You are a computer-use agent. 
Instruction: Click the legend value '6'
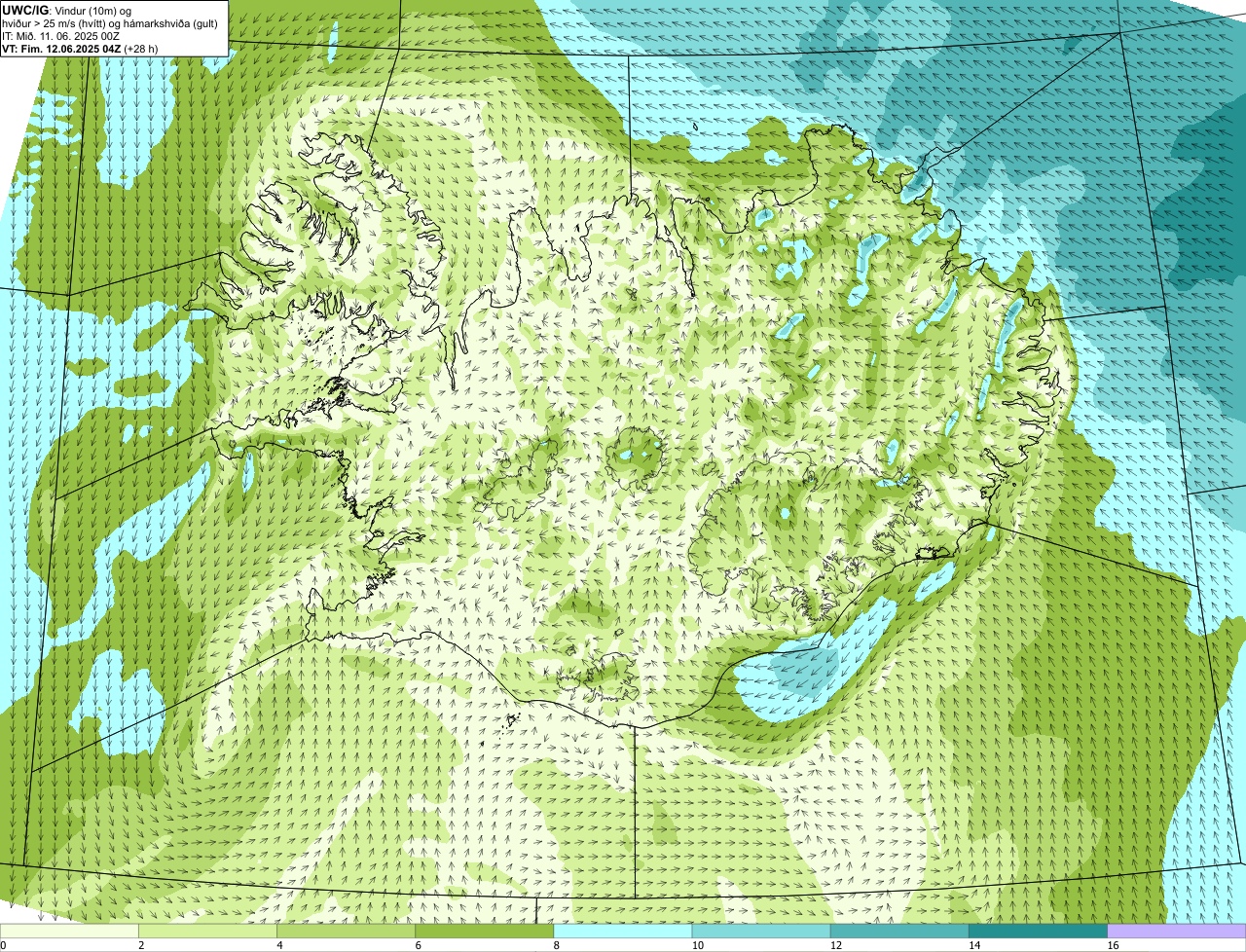pyautogui.click(x=418, y=945)
